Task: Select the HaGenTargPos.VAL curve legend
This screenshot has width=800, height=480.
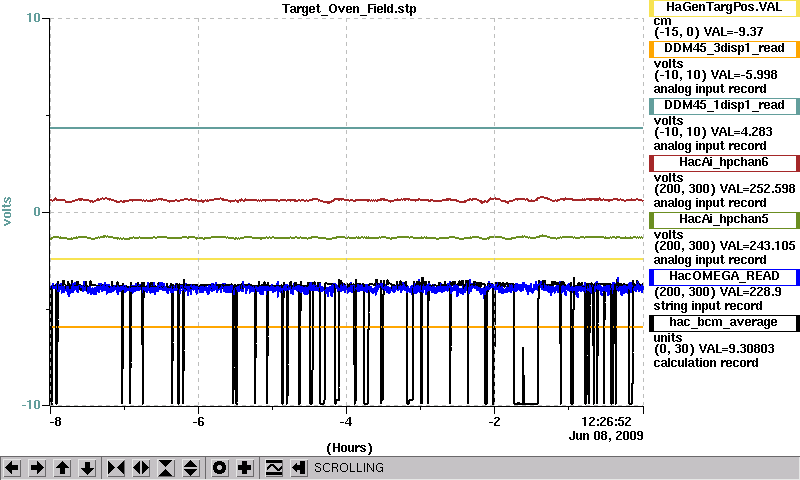Action: point(724,8)
